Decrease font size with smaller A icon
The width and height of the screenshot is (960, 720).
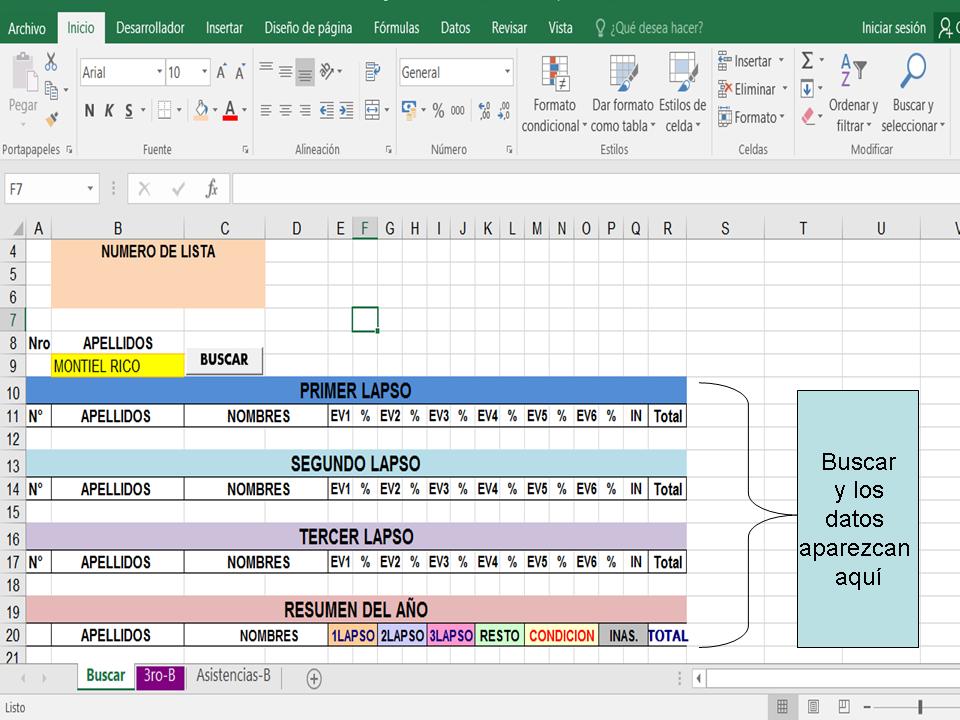[240, 73]
